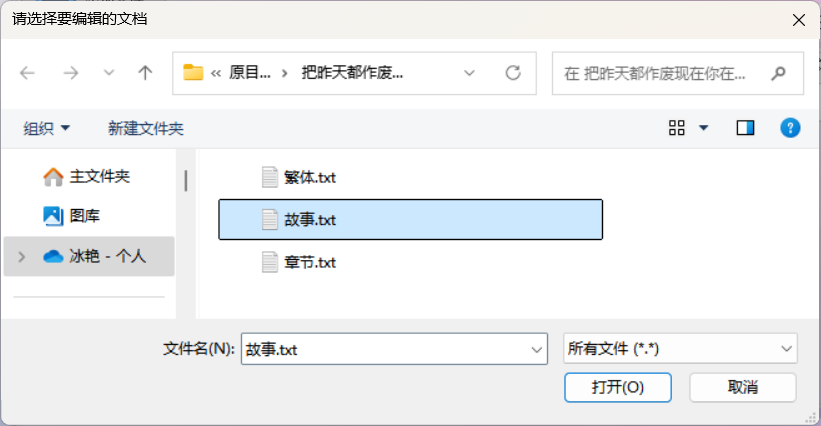Expand the address bar history dropdown

pyautogui.click(x=469, y=73)
